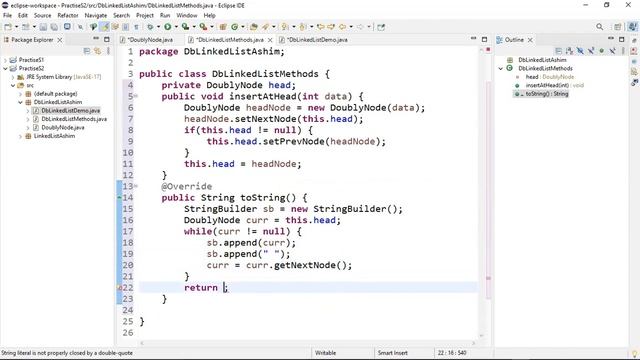
Task: Click the Open Type folder icon
Action: (x=254, y=27)
